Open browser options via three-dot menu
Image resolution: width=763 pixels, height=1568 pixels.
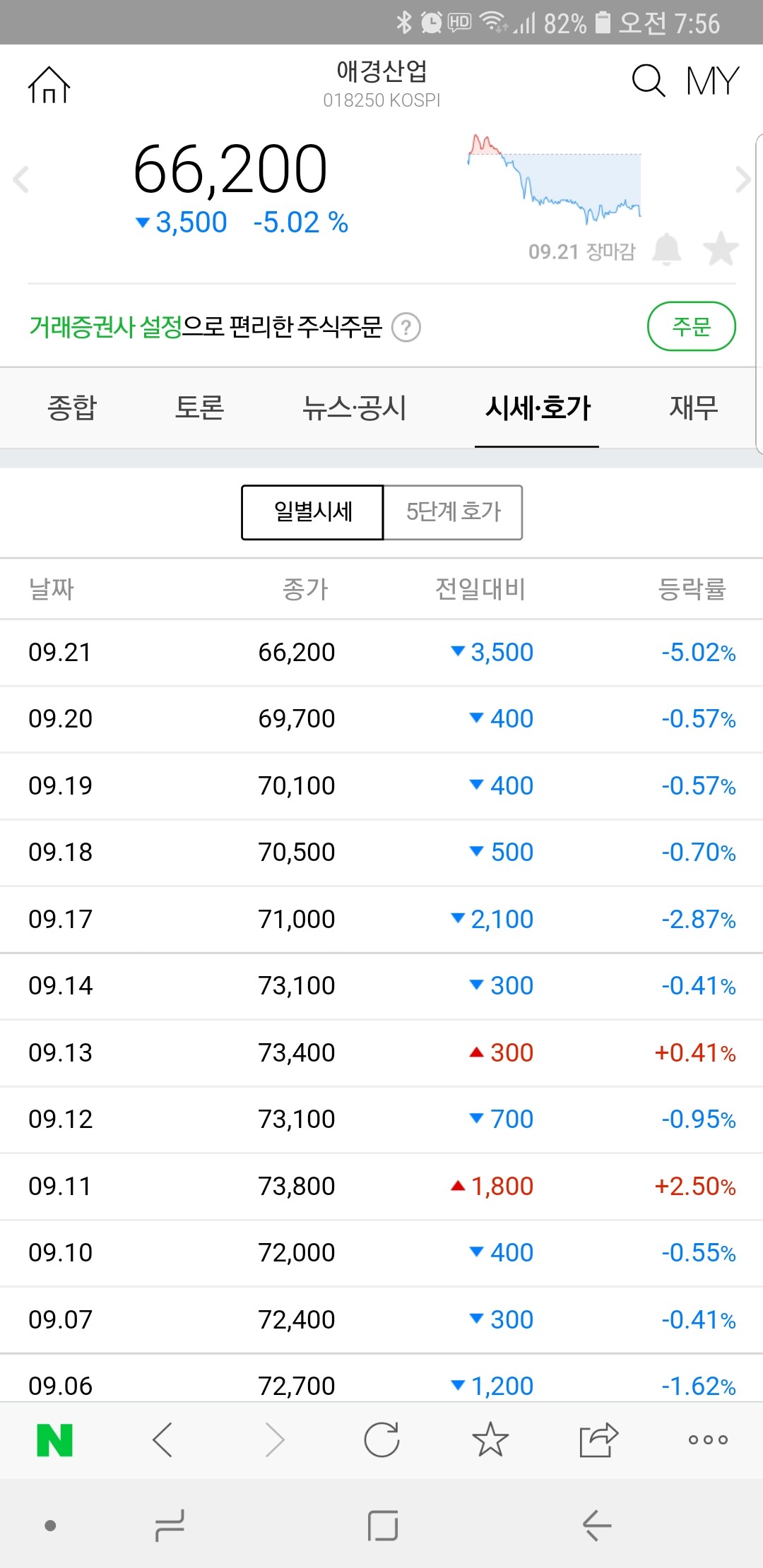click(706, 1441)
